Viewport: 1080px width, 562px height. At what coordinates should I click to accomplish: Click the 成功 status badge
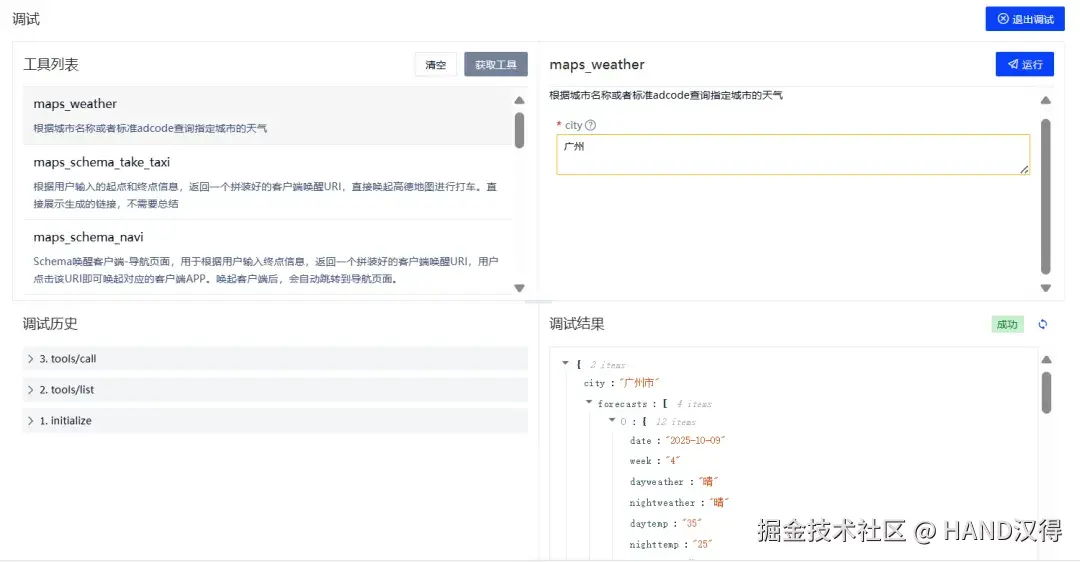1007,324
